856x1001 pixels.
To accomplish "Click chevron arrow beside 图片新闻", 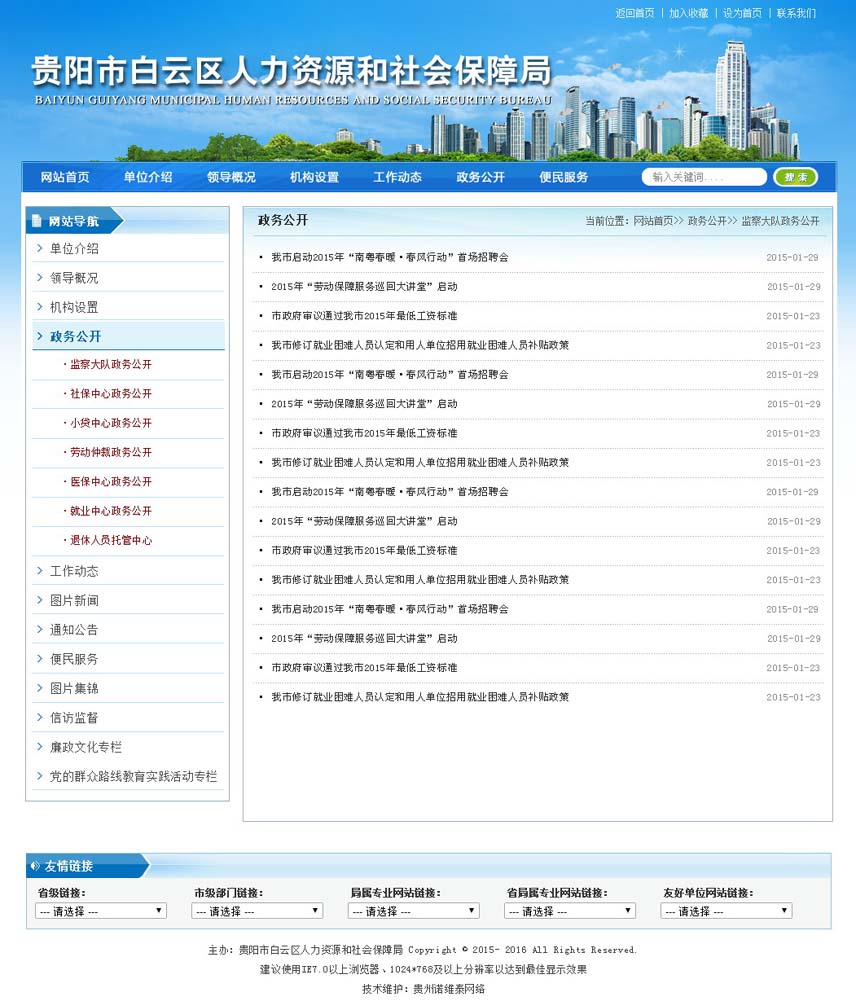I will point(39,600).
